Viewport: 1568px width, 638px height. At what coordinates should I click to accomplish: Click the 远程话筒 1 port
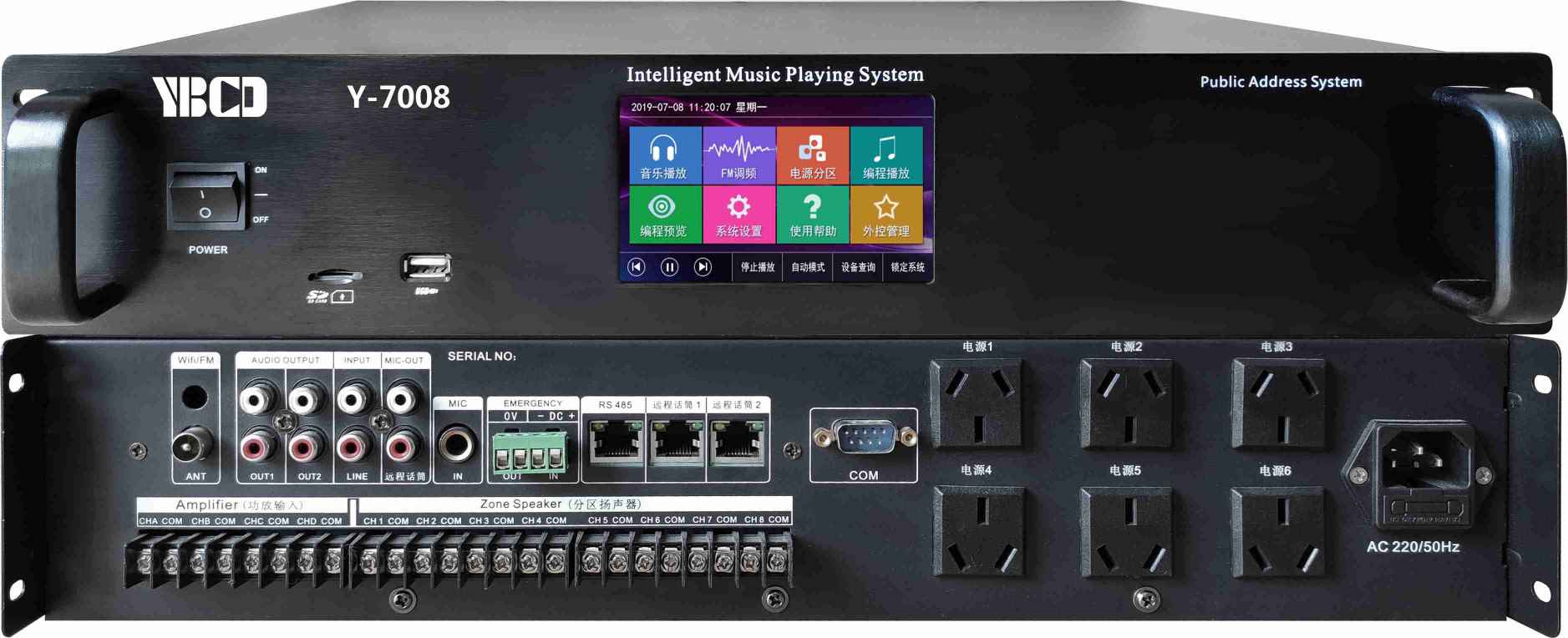pyautogui.click(x=676, y=441)
